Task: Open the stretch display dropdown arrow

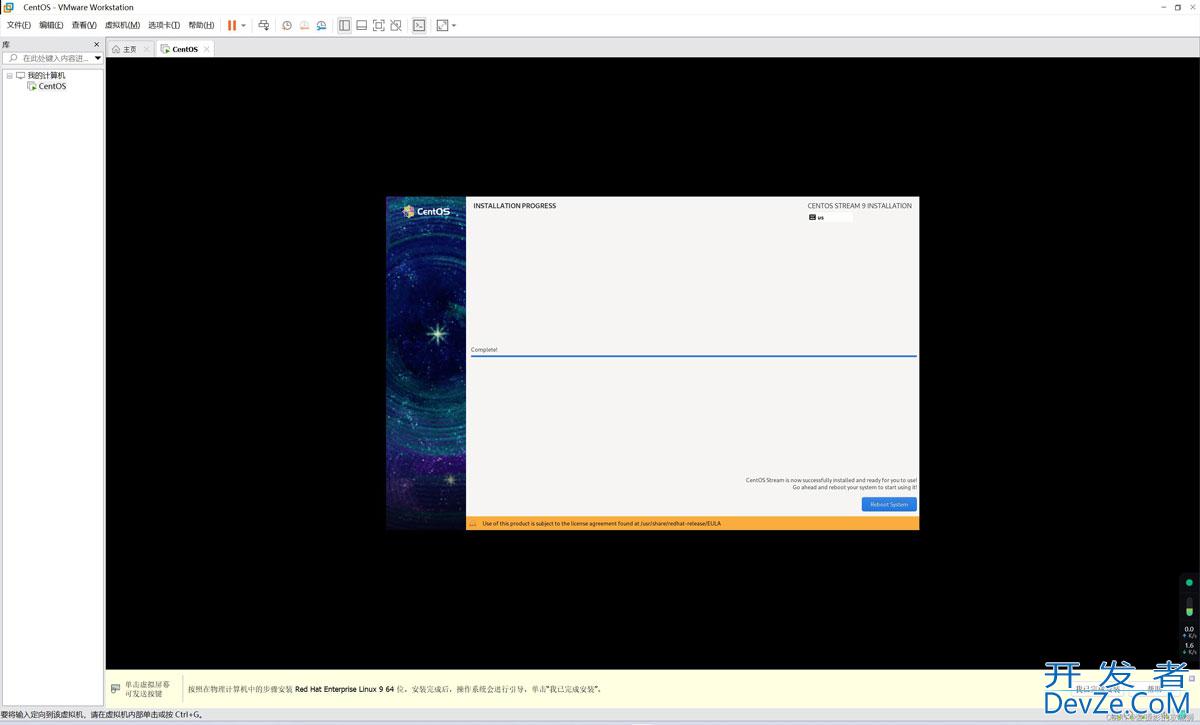Action: [x=454, y=25]
